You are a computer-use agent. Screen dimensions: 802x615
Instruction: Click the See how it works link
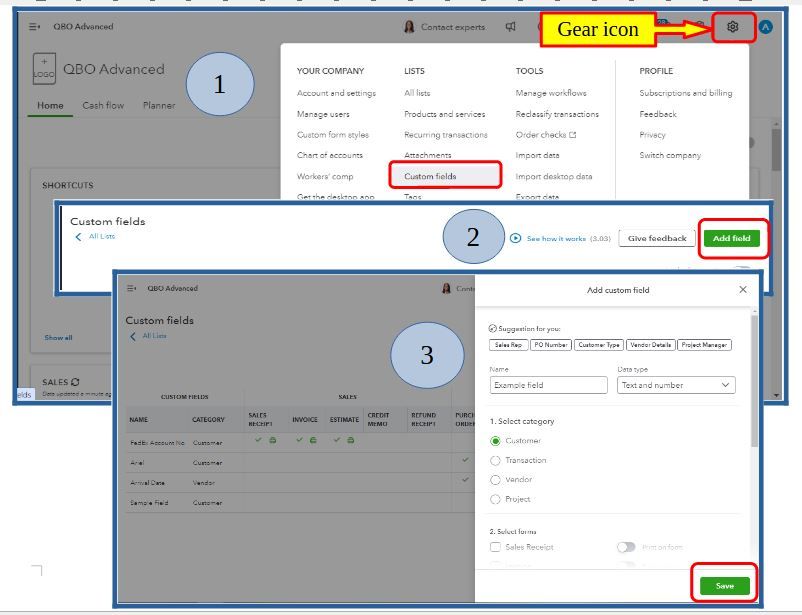point(556,238)
